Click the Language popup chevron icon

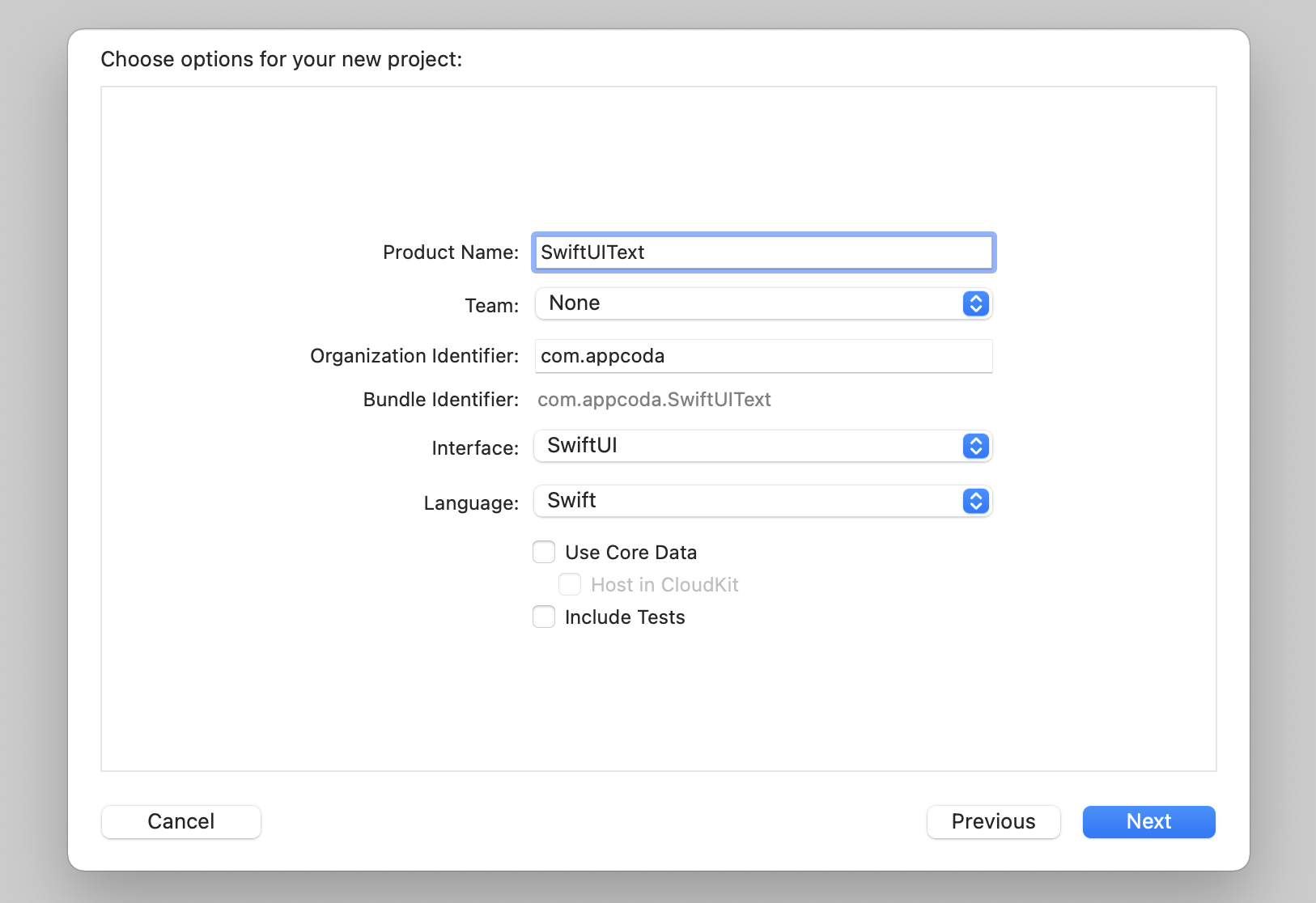point(975,501)
